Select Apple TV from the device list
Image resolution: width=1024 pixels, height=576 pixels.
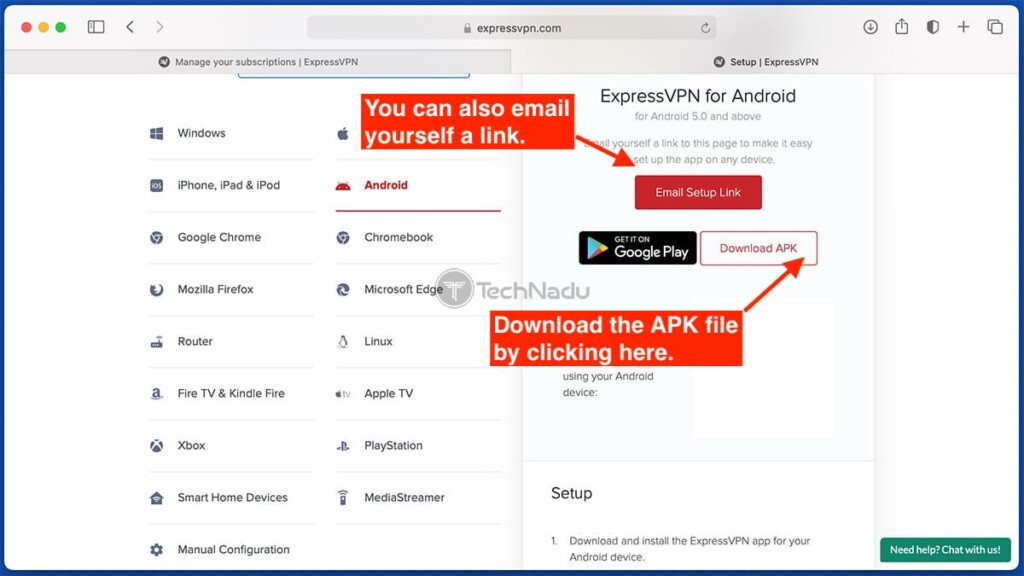(x=389, y=394)
